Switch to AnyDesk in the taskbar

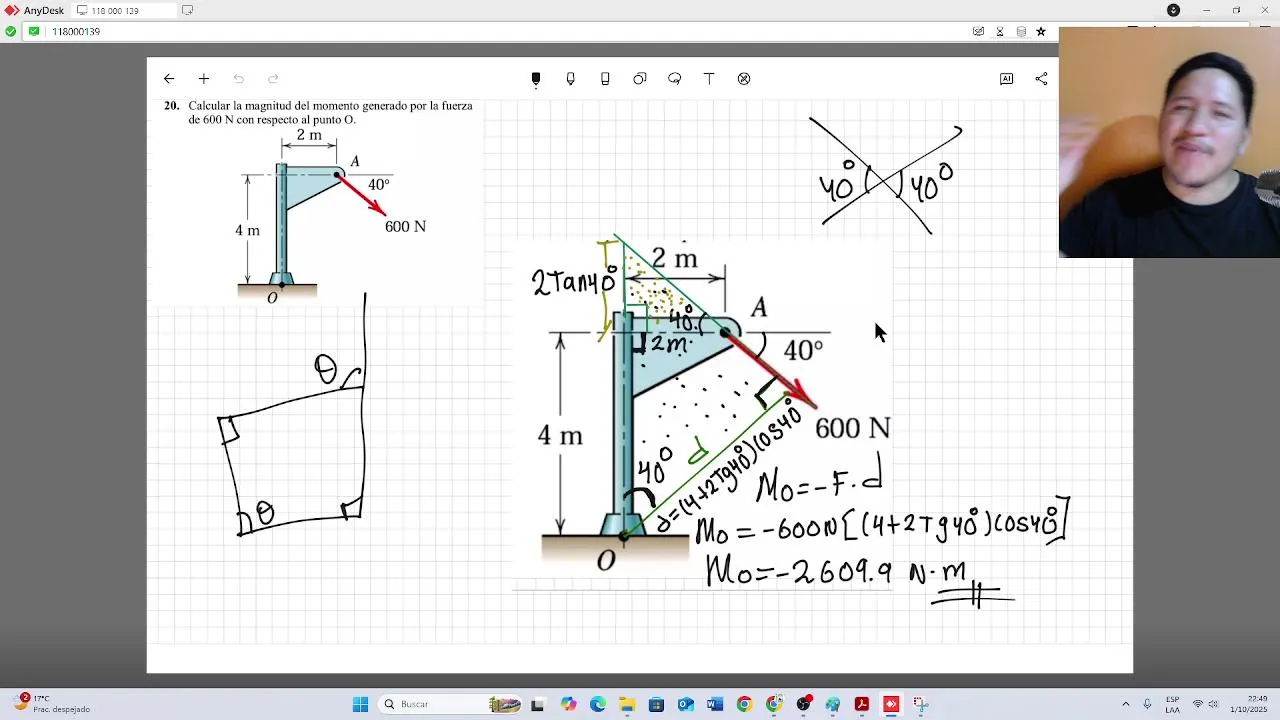point(891,704)
